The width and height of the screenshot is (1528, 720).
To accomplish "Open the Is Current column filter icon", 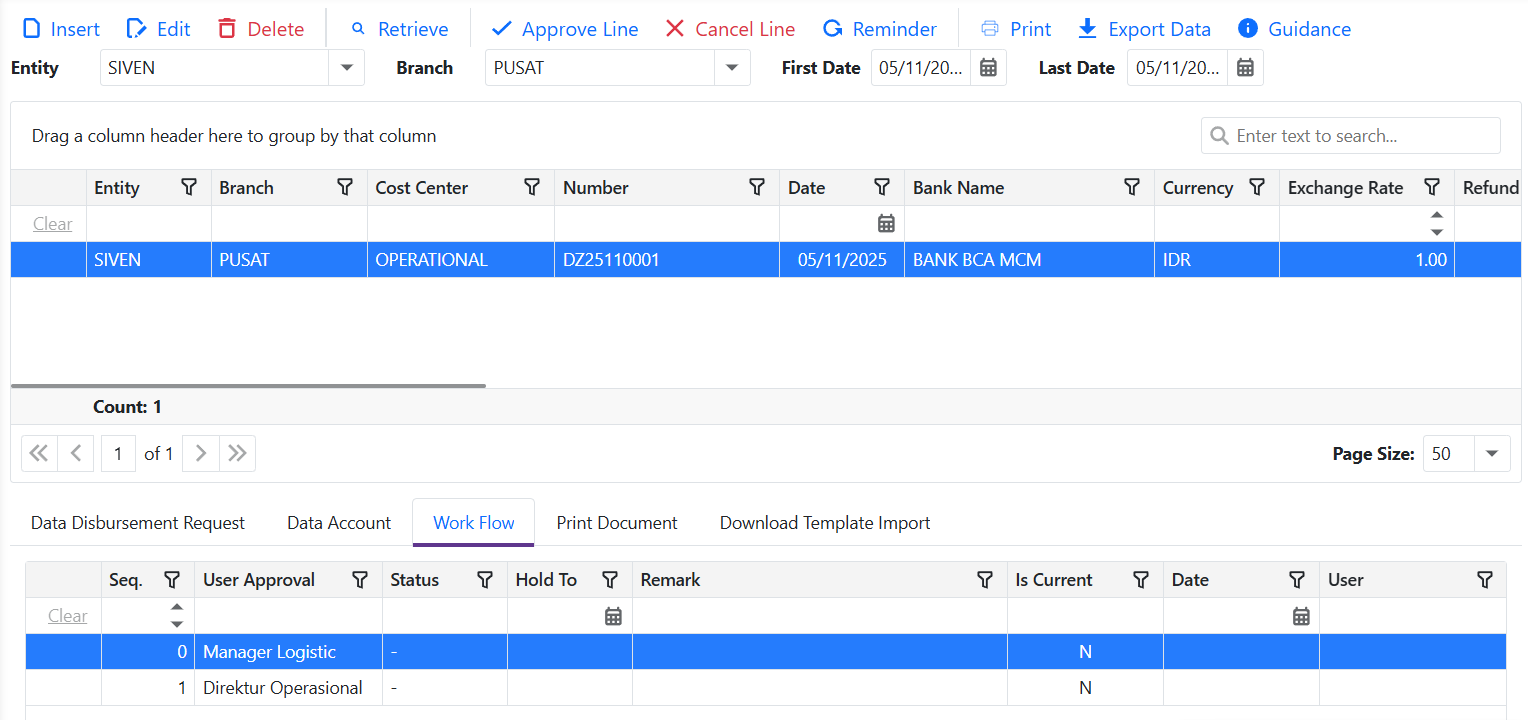I will (1141, 579).
